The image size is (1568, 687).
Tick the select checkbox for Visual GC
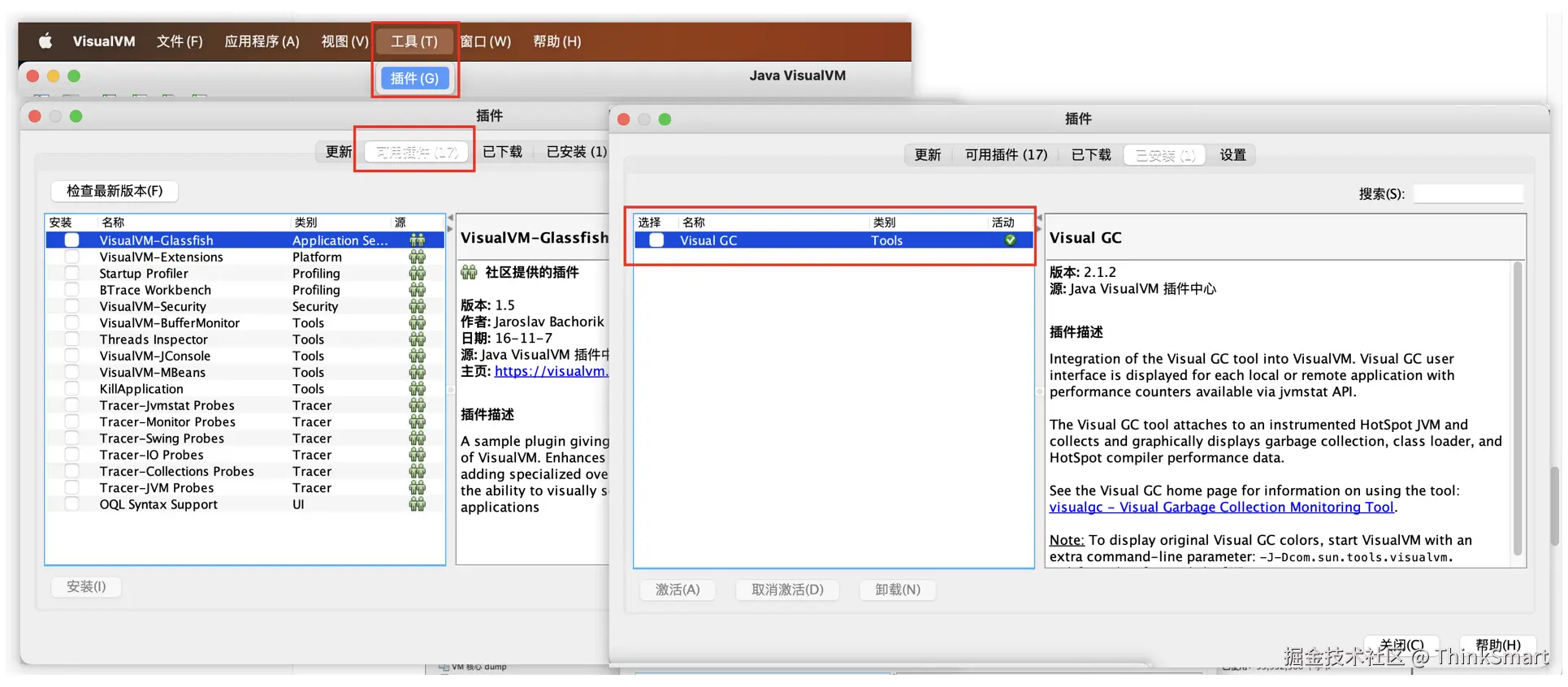click(656, 240)
